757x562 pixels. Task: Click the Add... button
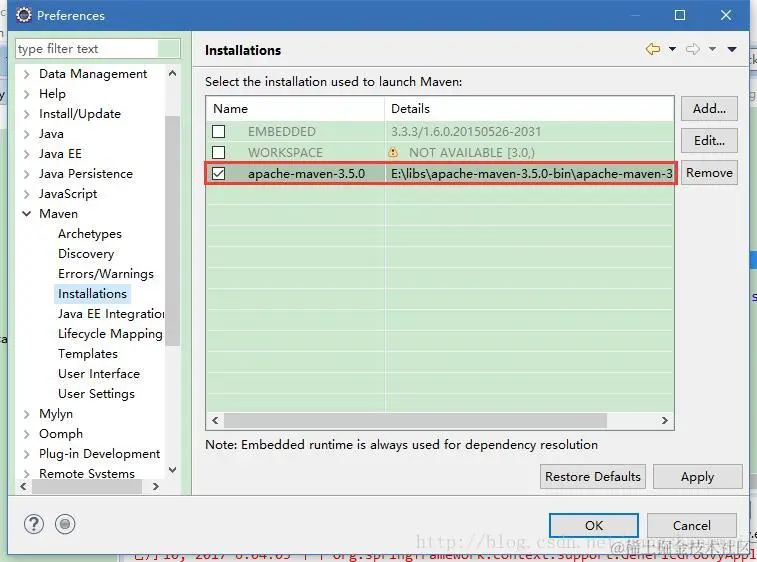(x=709, y=109)
